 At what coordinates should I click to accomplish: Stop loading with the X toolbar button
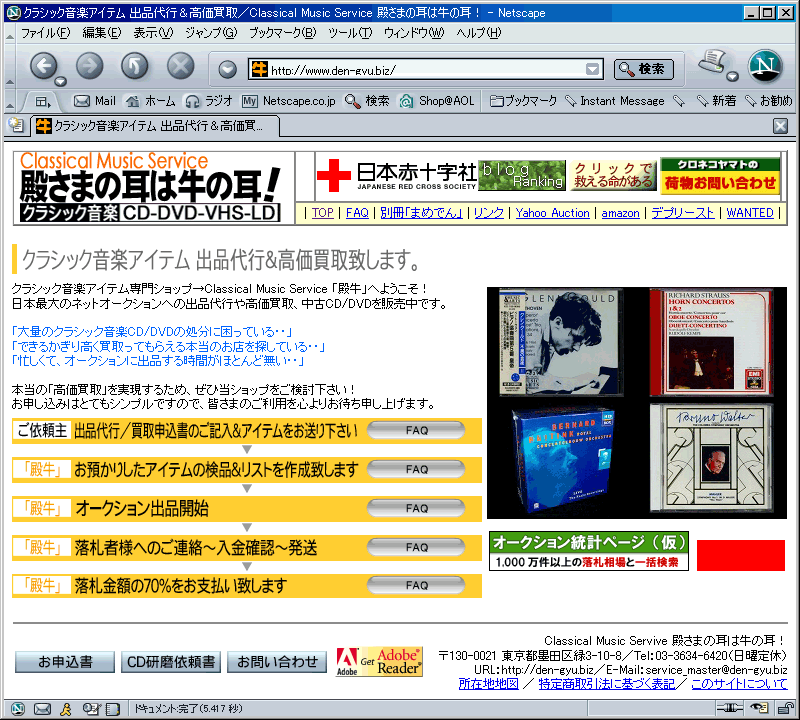[x=181, y=66]
